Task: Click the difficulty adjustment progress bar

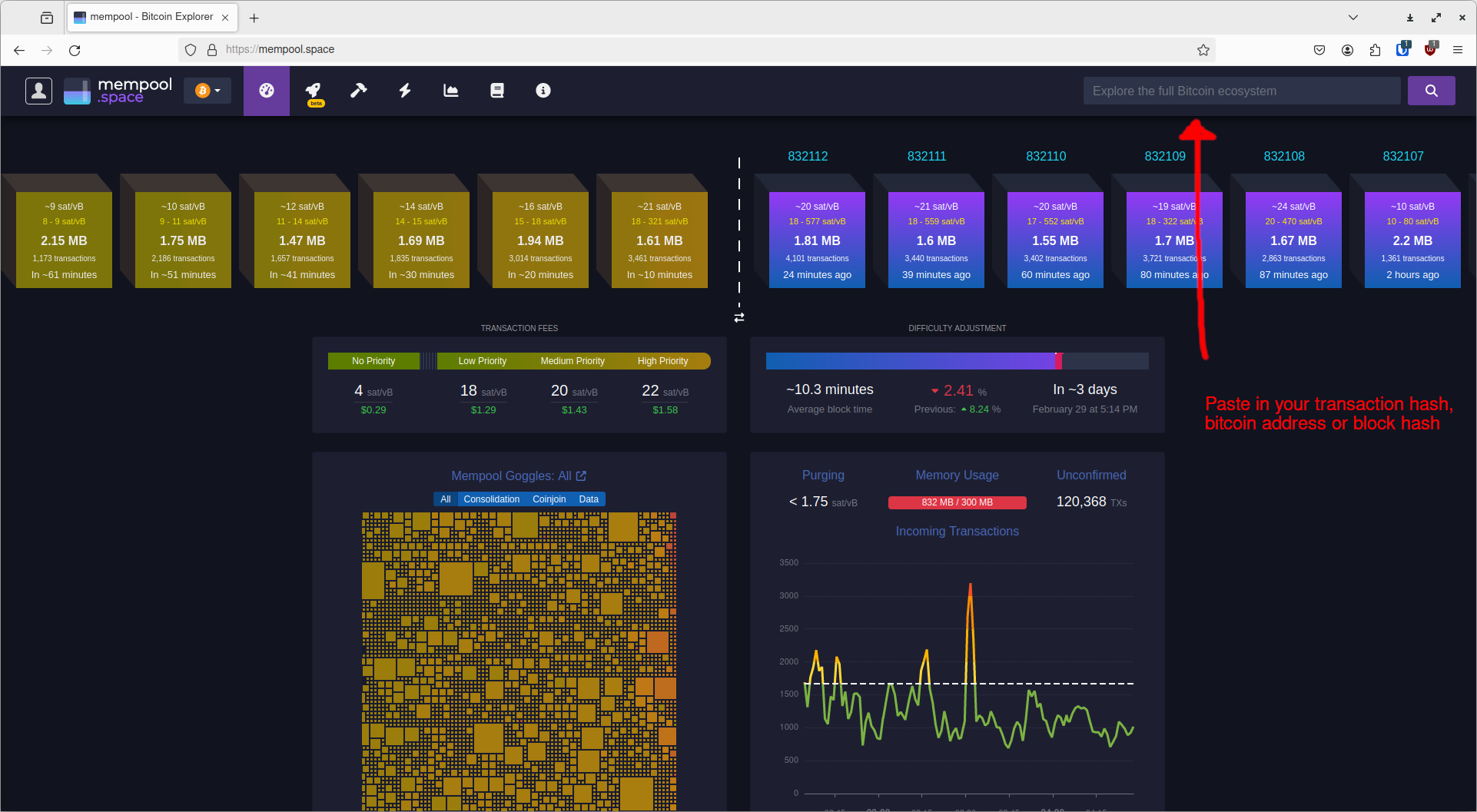Action: 957,360
